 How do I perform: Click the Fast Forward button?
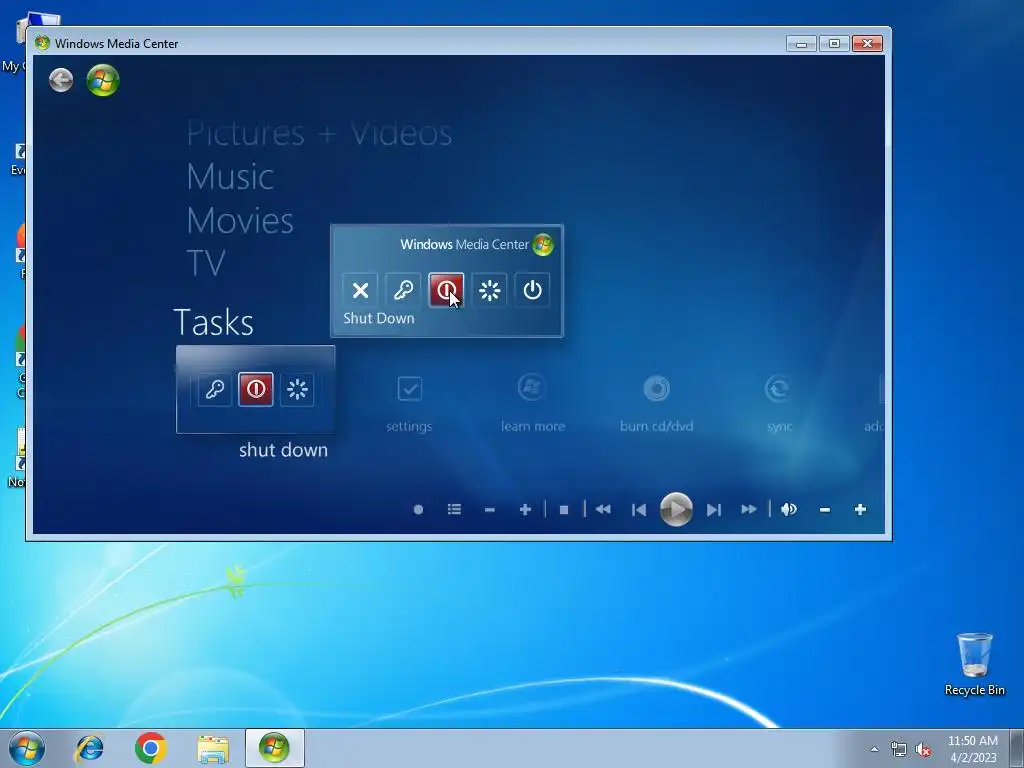[x=749, y=509]
